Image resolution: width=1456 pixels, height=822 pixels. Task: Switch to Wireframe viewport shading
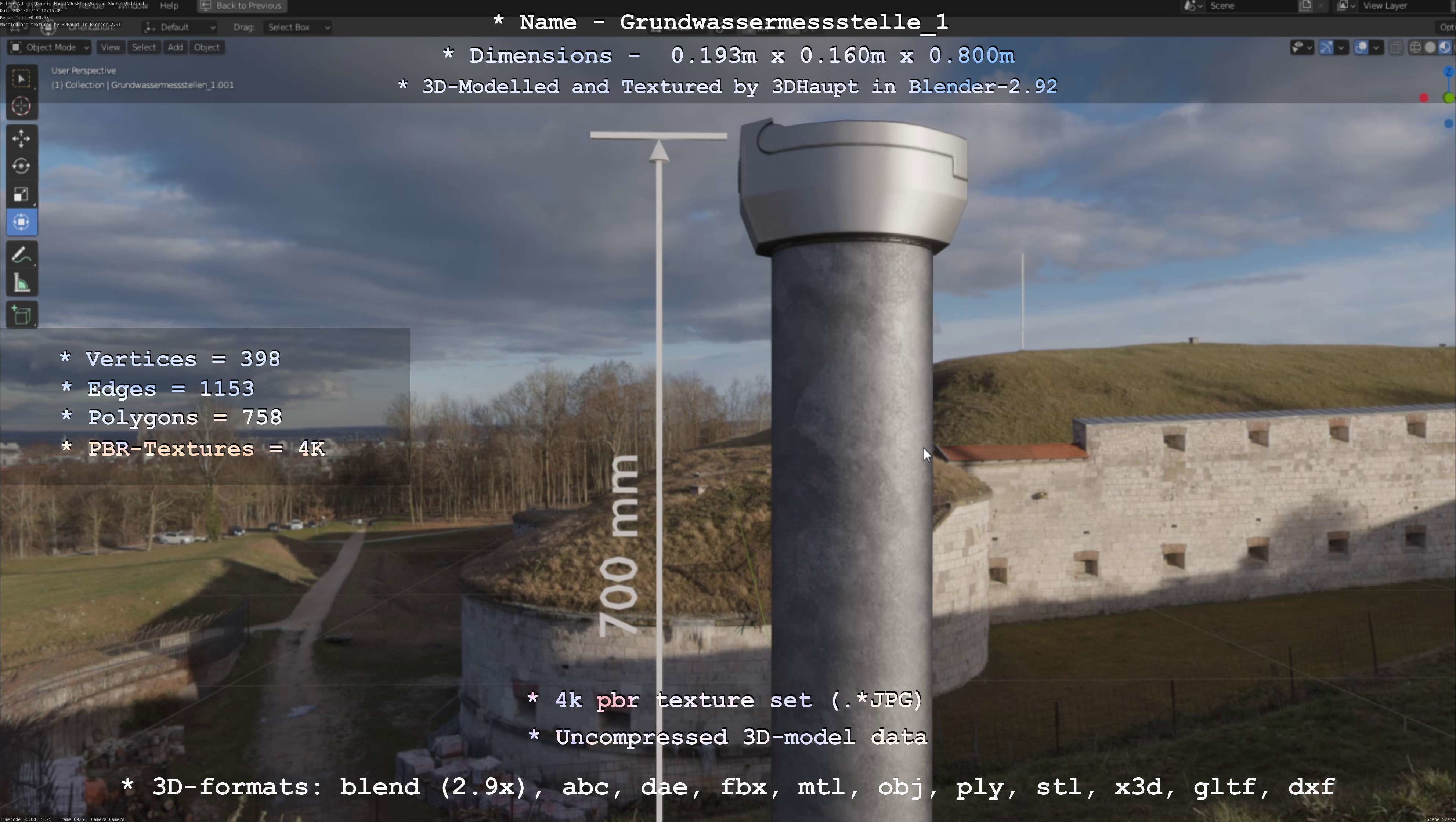pyautogui.click(x=1415, y=47)
